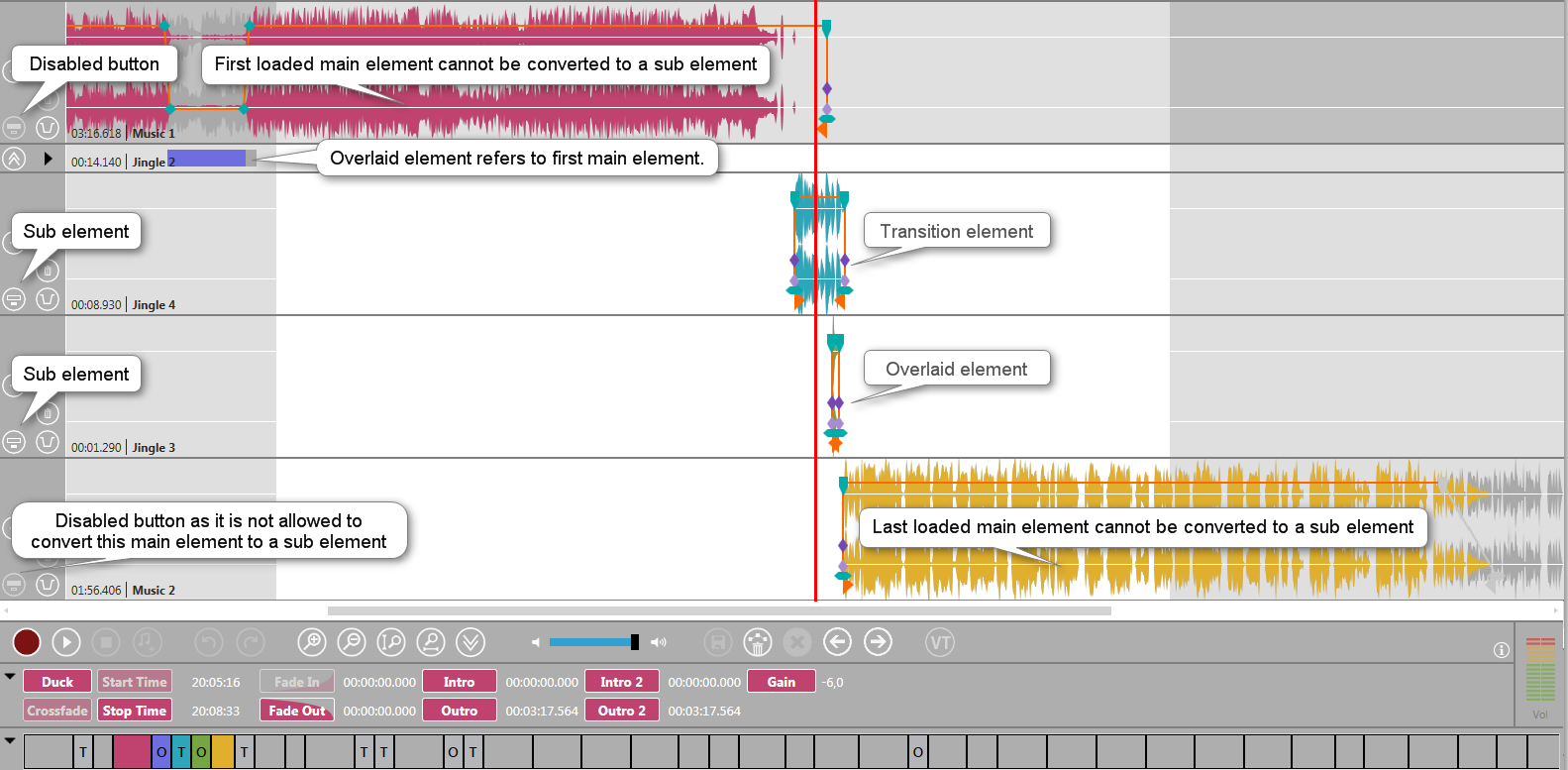Start playback with the play button
This screenshot has height=770, width=1568.
(66, 642)
